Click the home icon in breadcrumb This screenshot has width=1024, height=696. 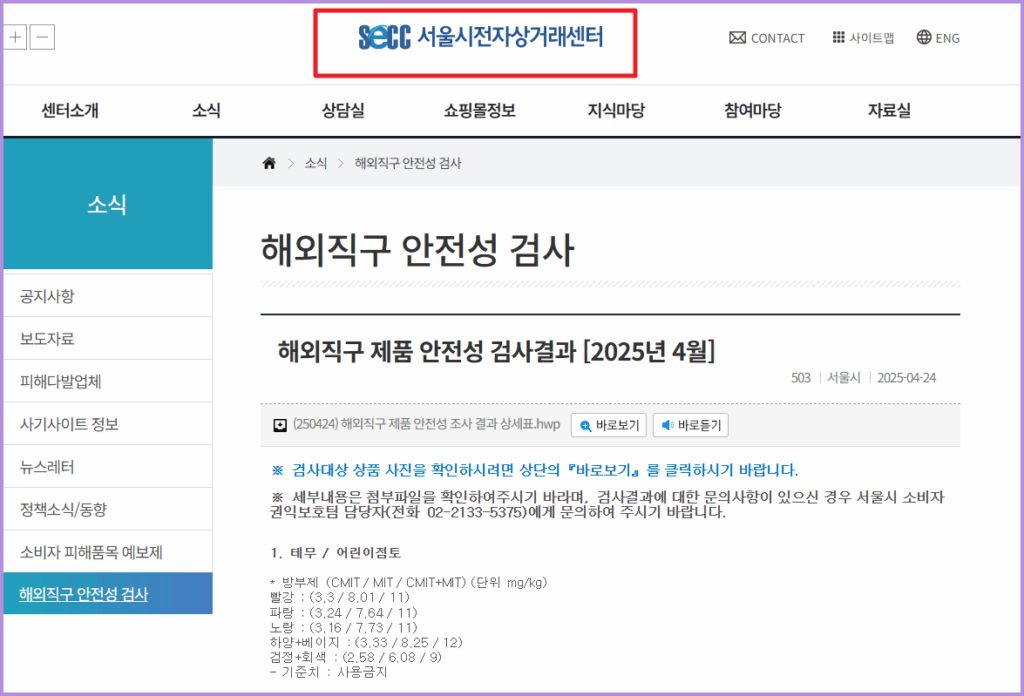269,163
